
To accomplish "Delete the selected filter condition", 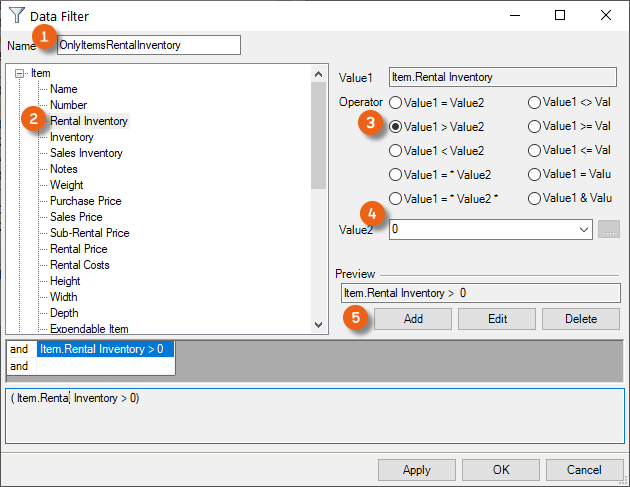I will point(581,319).
